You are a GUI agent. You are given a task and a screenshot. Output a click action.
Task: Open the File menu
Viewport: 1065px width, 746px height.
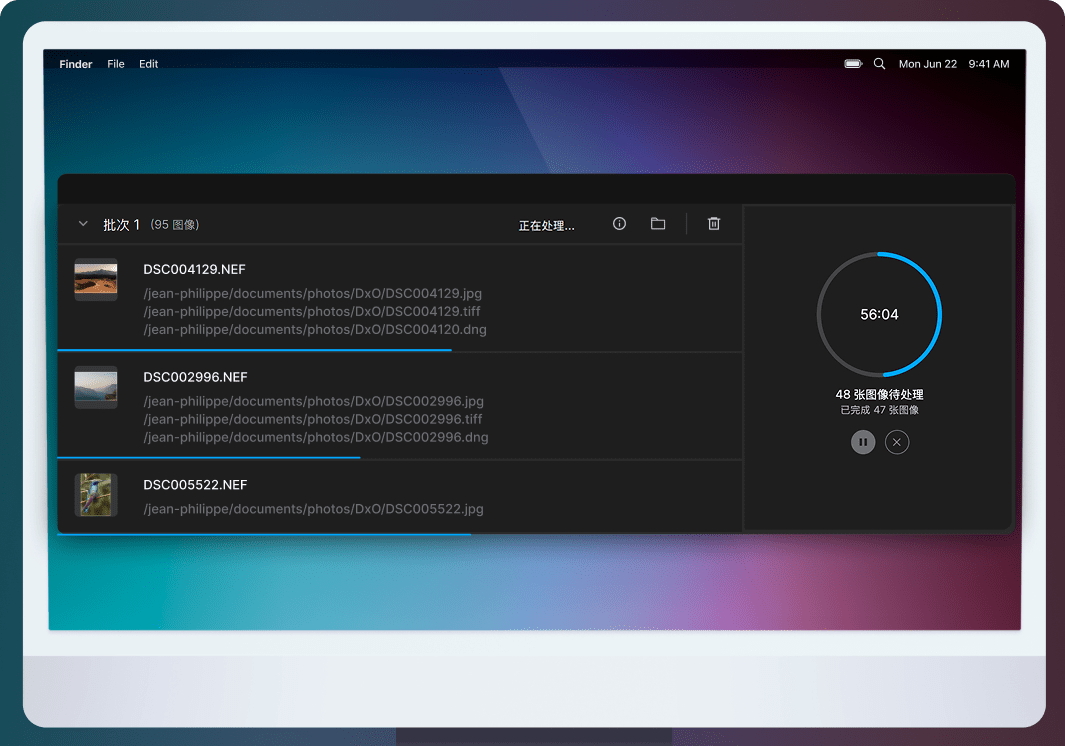click(116, 64)
